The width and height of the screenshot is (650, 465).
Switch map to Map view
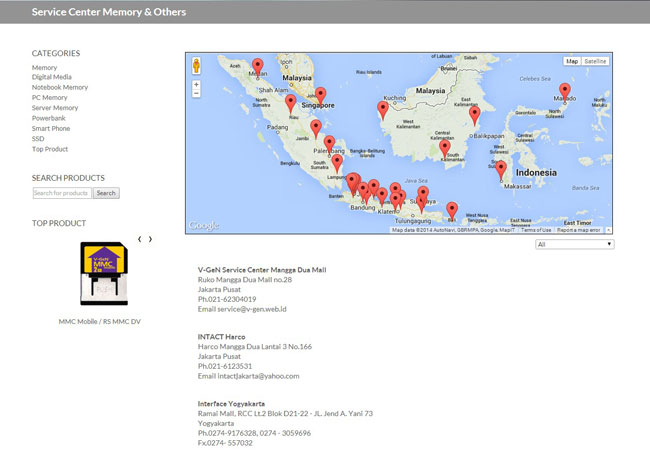(x=572, y=61)
